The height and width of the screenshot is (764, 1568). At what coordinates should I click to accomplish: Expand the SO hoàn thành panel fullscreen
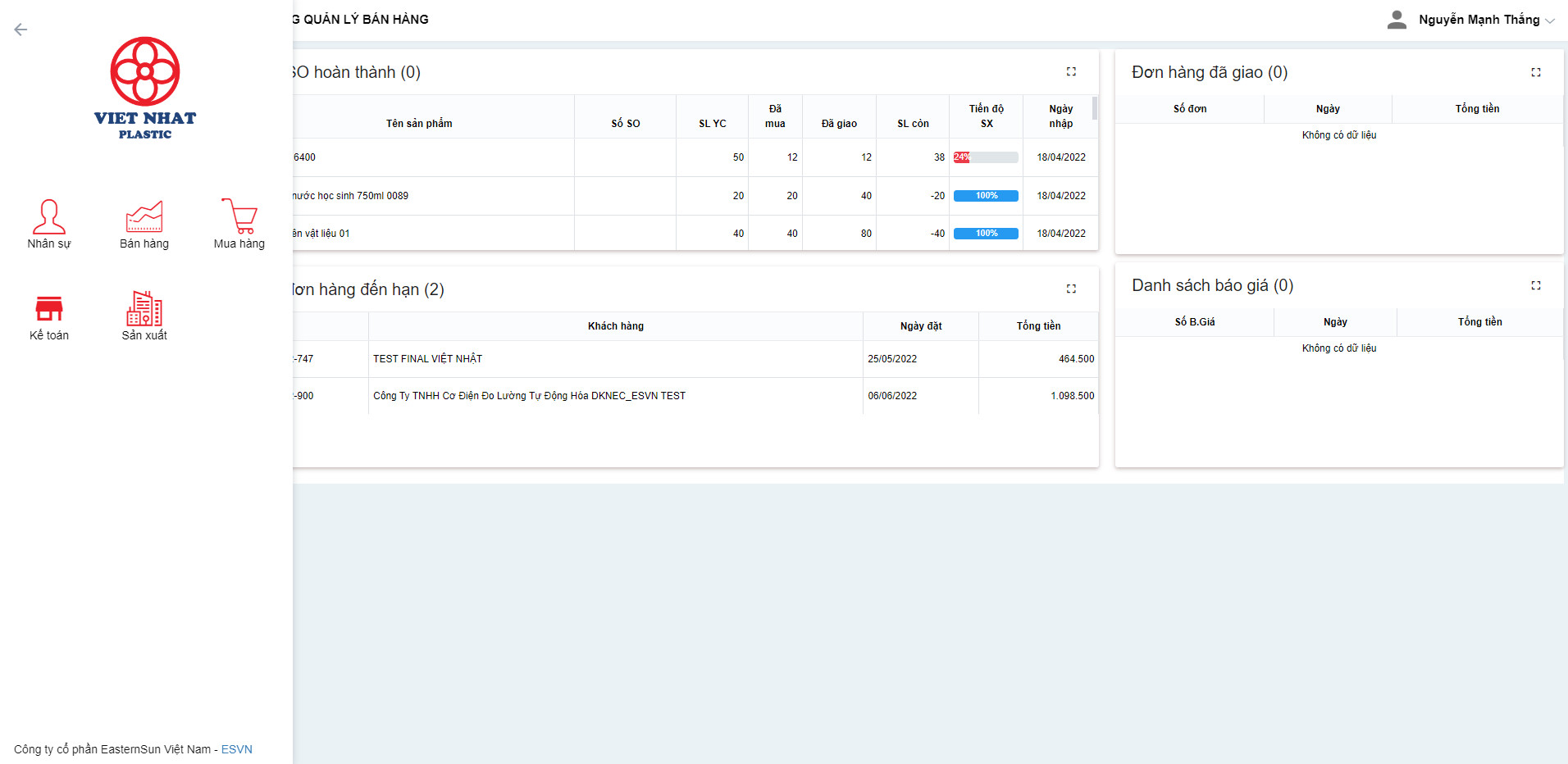(1071, 72)
